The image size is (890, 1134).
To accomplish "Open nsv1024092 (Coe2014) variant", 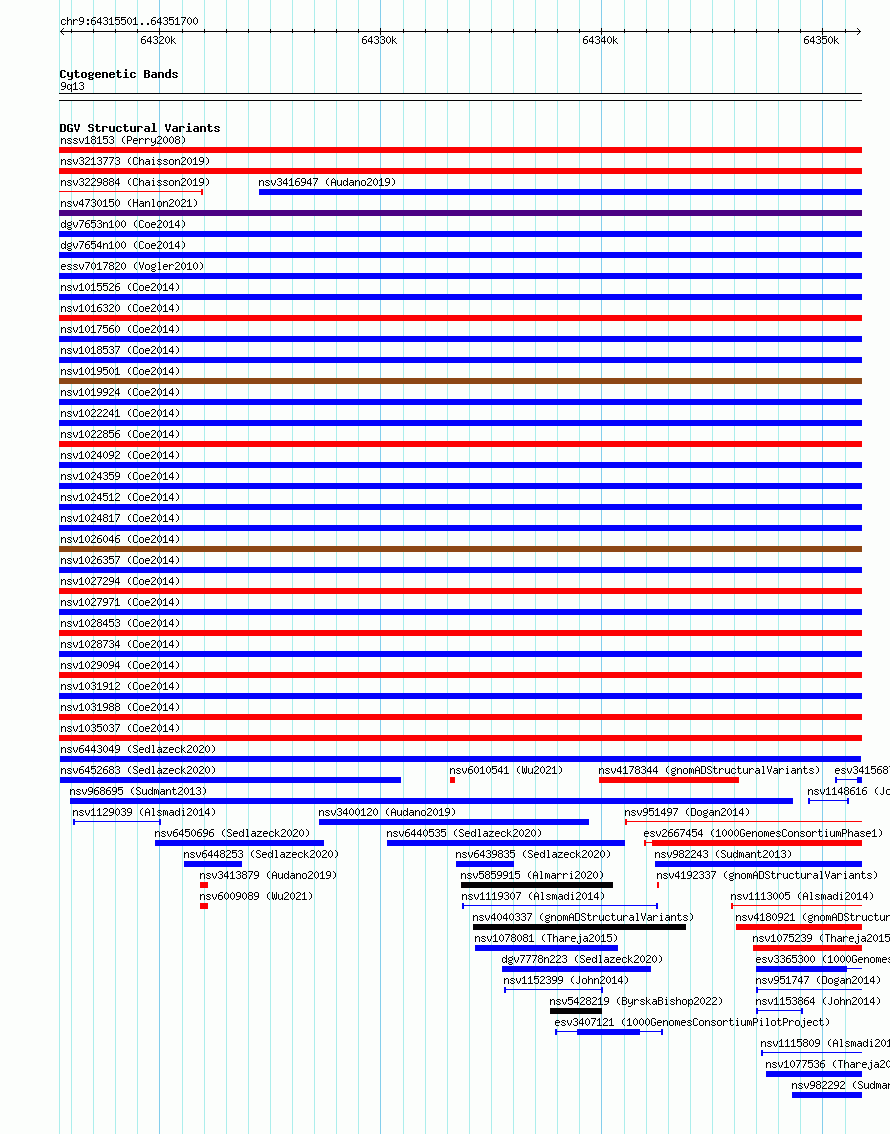I will pyautogui.click(x=120, y=455).
